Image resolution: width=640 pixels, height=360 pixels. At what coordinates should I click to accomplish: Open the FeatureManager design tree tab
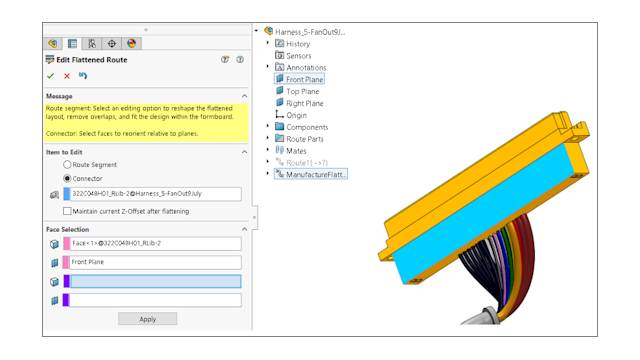click(53, 43)
